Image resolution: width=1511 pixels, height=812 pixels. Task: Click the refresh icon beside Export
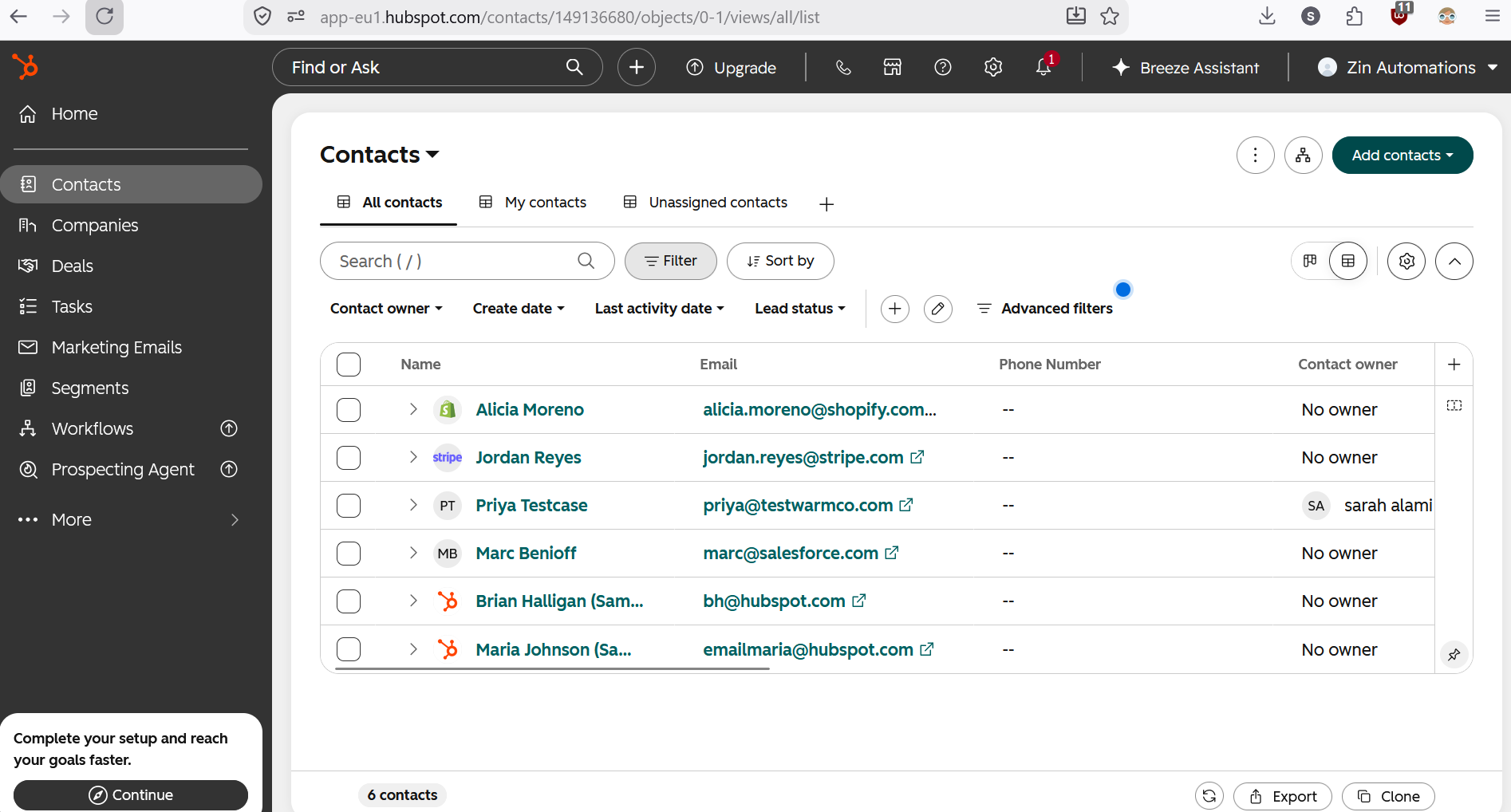(x=1209, y=796)
